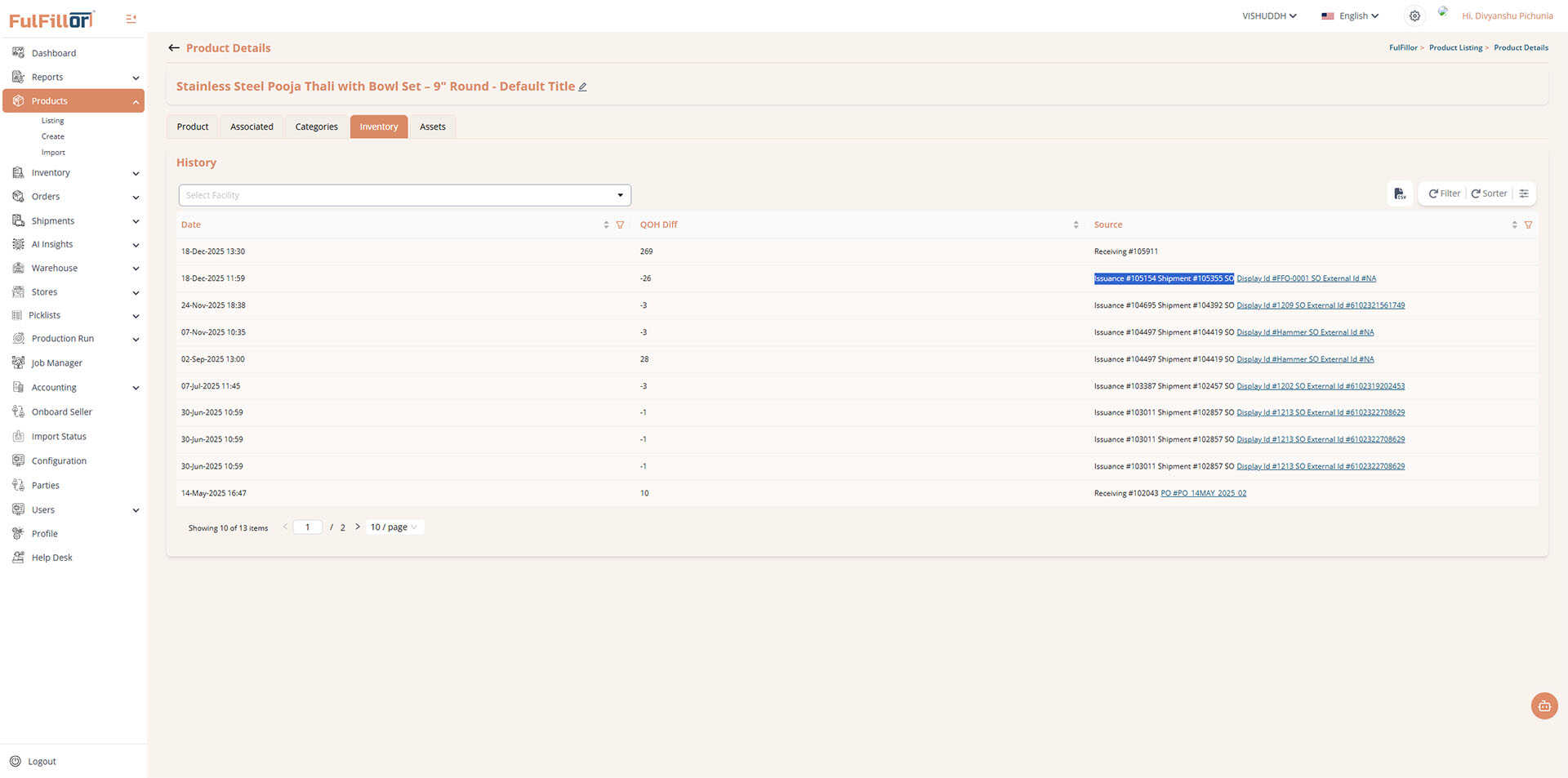The image size is (1568, 778).
Task: Click the Receiving #105911 source cell
Action: tap(1125, 251)
